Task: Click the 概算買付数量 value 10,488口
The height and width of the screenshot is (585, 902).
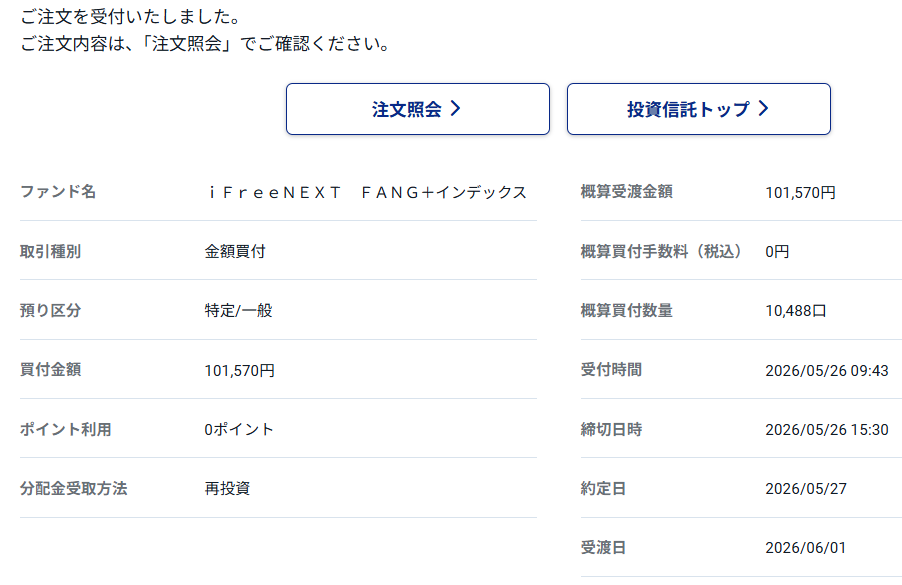Action: pos(796,311)
